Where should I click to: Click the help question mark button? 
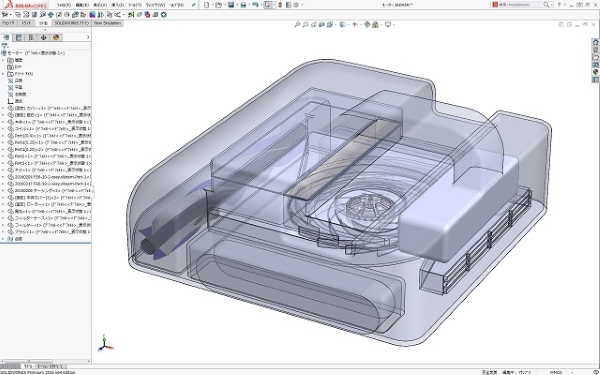(559, 5)
